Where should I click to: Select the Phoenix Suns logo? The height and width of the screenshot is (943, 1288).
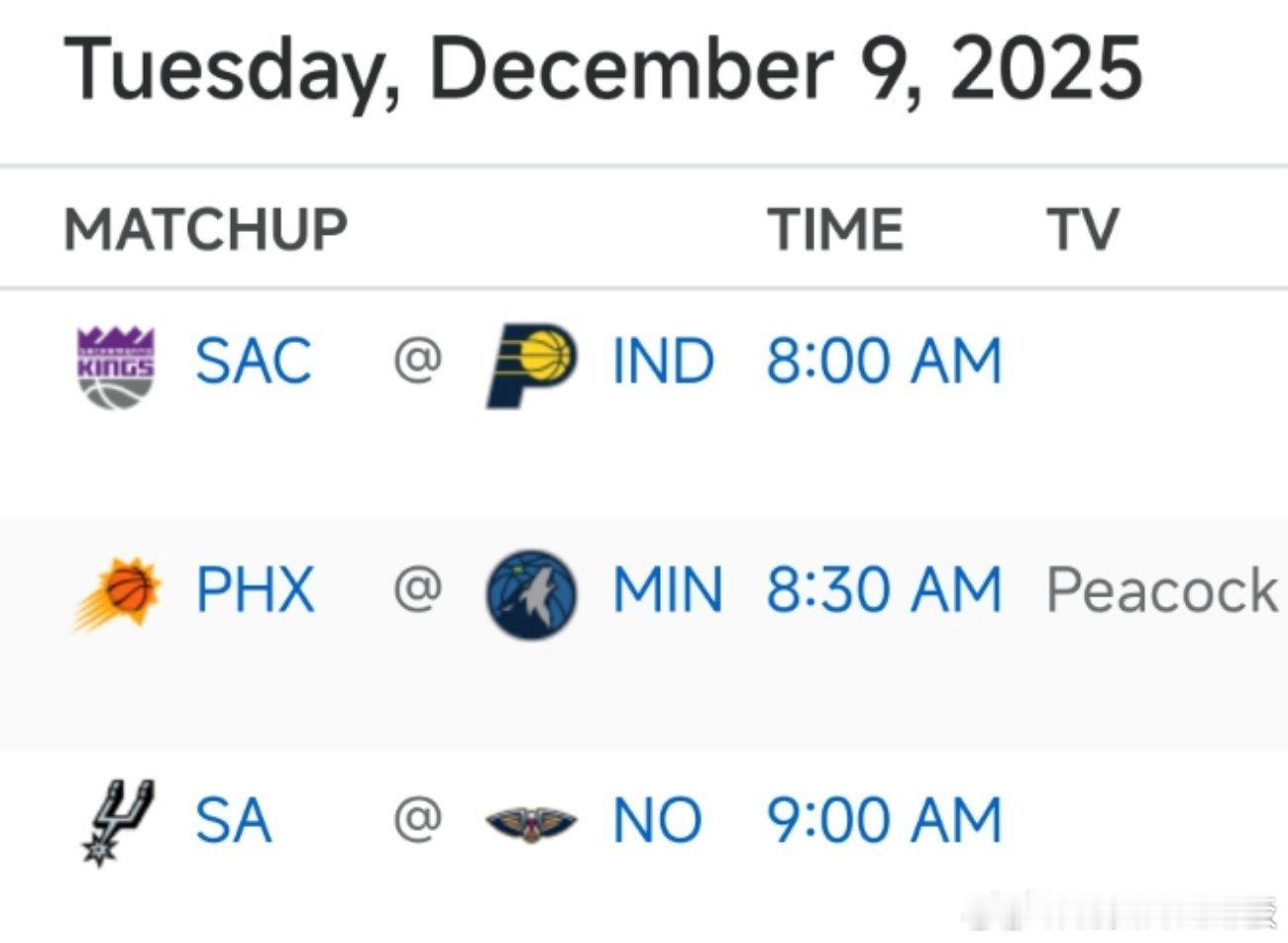(x=118, y=593)
